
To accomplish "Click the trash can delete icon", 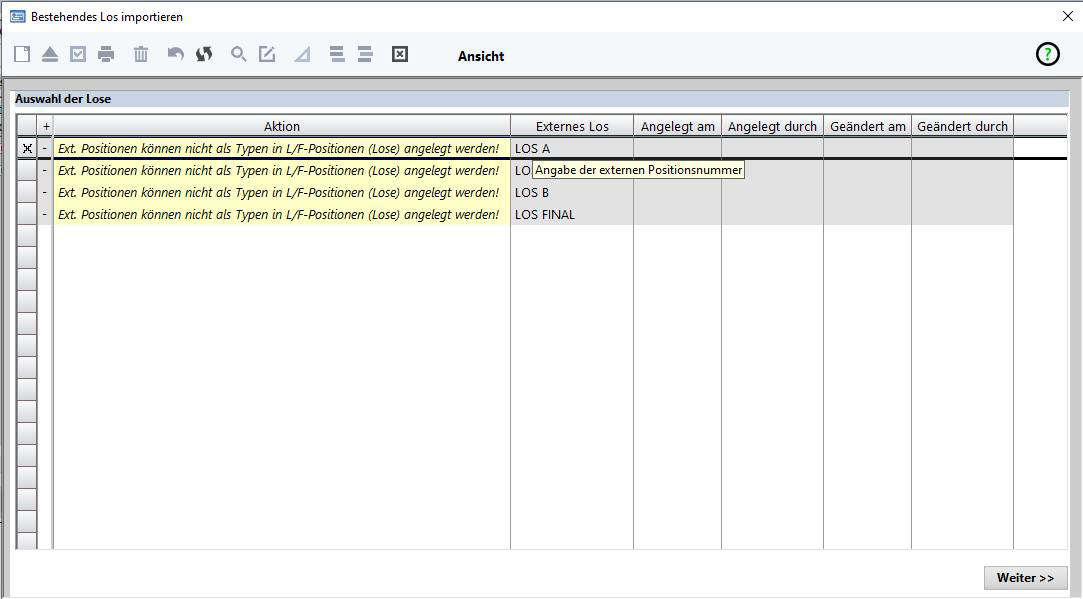I will (141, 55).
